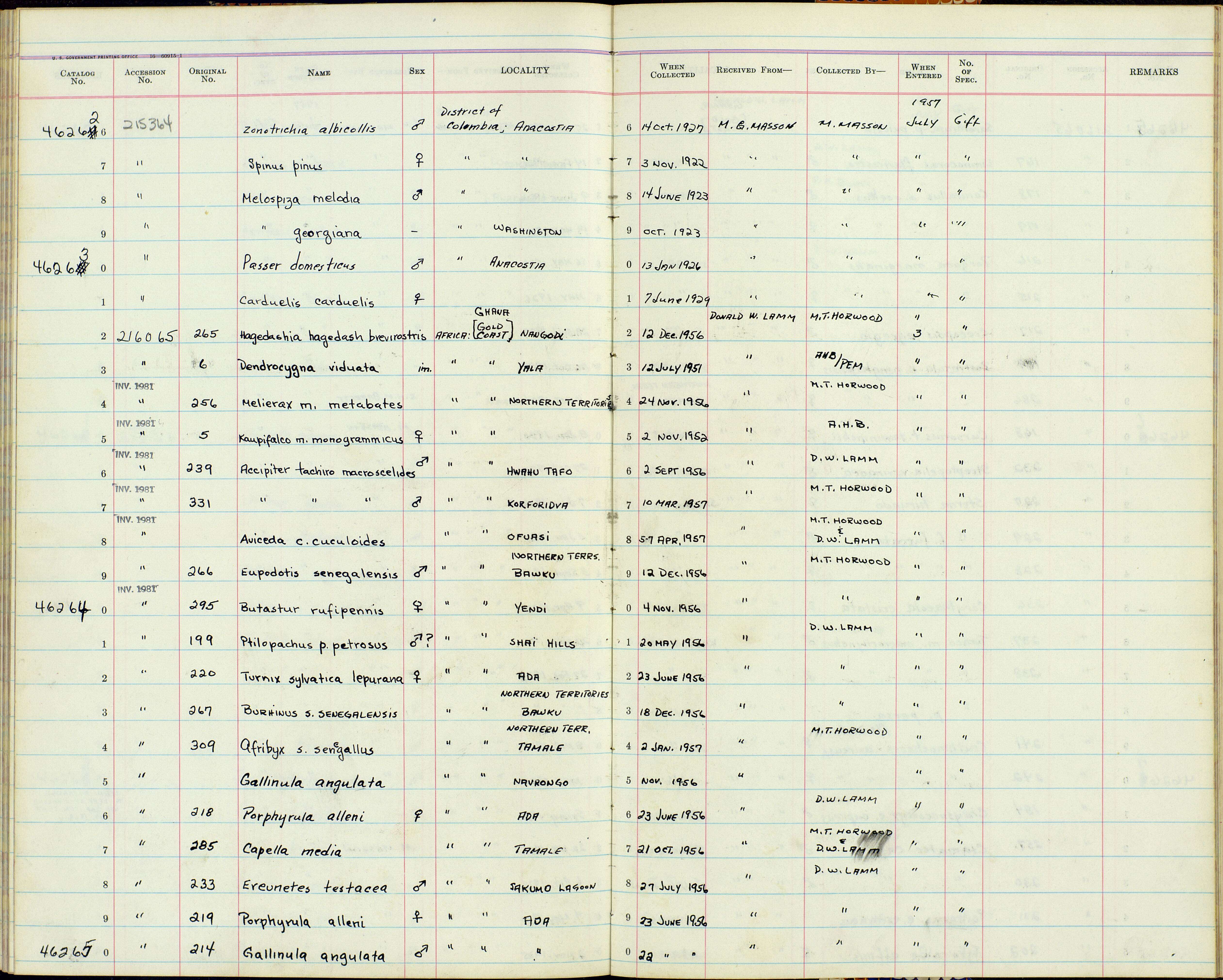The width and height of the screenshot is (1223, 980).
Task: Select 'Burhinus s. senegalensis' entry
Action: click(x=319, y=713)
